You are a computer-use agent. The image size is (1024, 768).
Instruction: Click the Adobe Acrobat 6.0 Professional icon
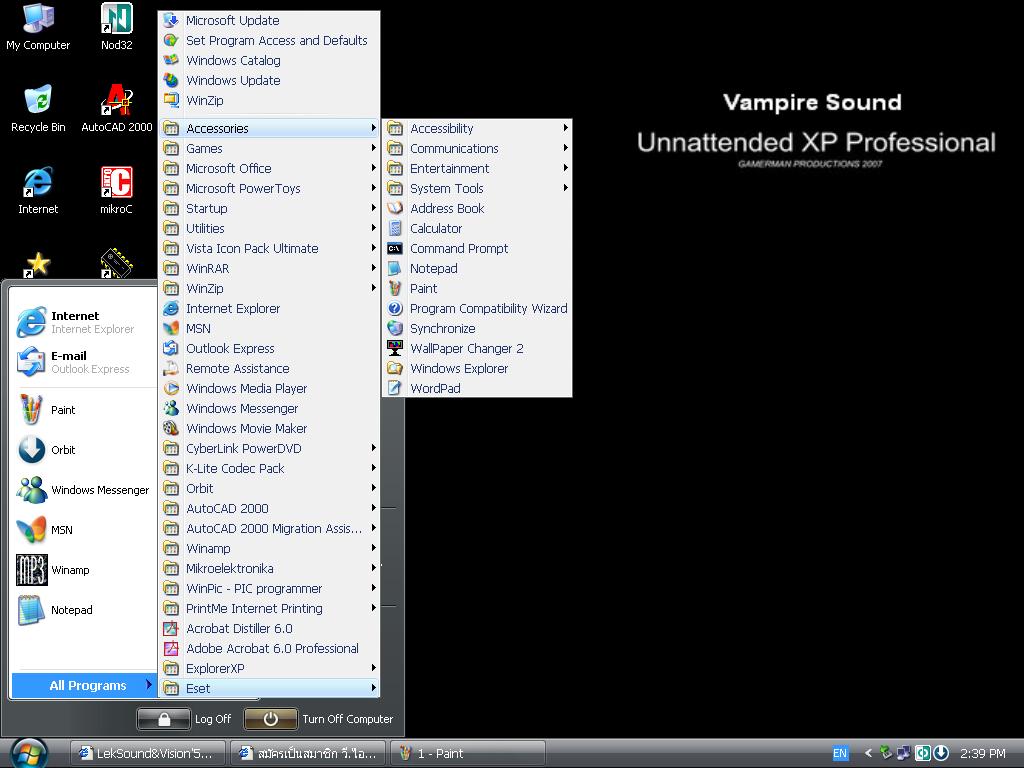click(171, 648)
